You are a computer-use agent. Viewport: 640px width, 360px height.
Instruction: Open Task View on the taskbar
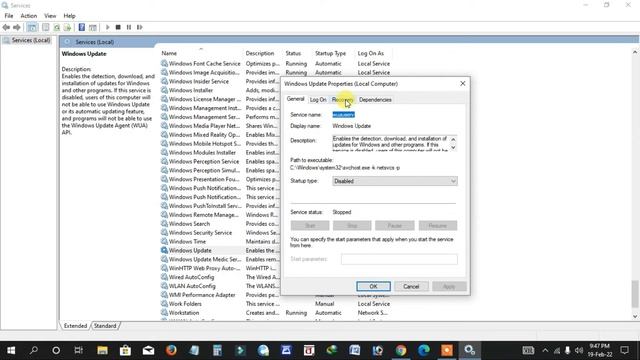coord(79,350)
